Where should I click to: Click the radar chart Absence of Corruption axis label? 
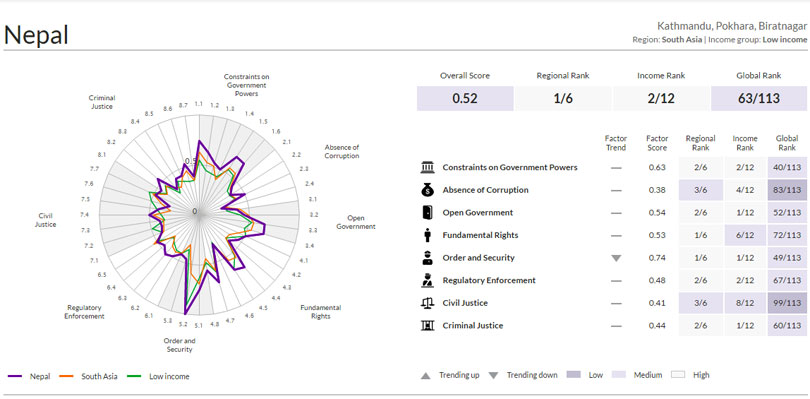[341, 151]
